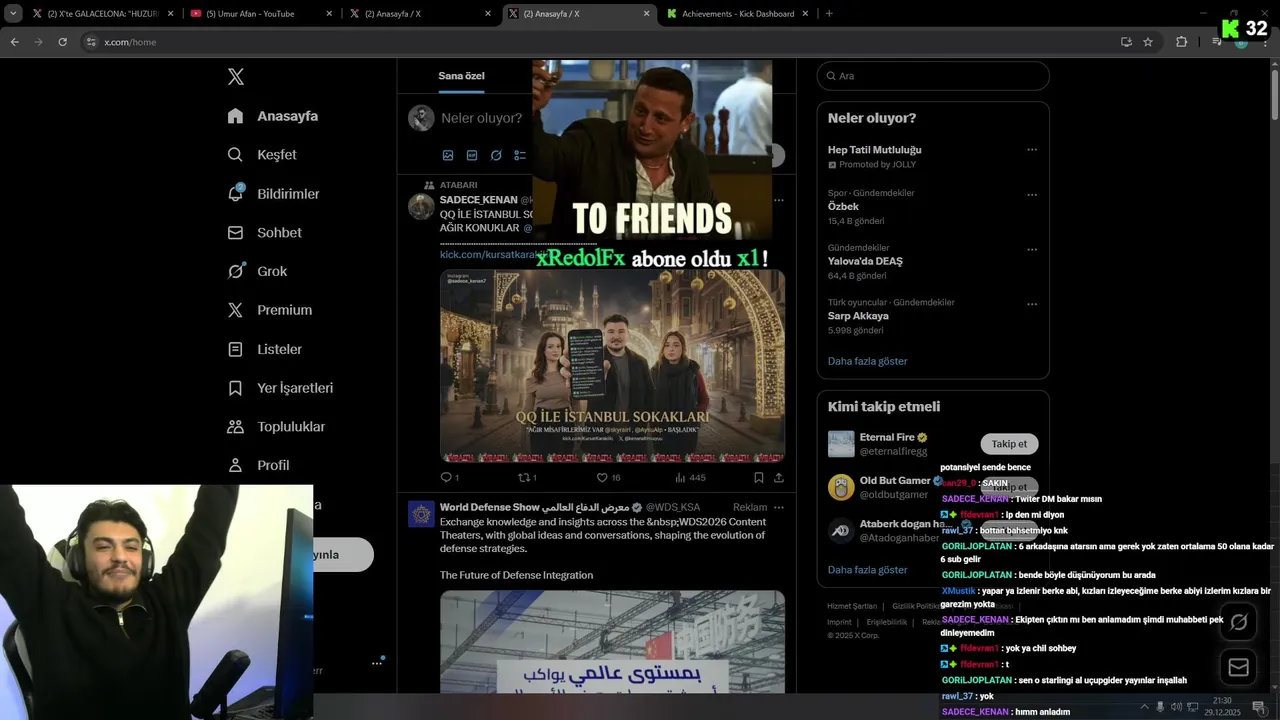Click the Ara search field

tap(933, 76)
